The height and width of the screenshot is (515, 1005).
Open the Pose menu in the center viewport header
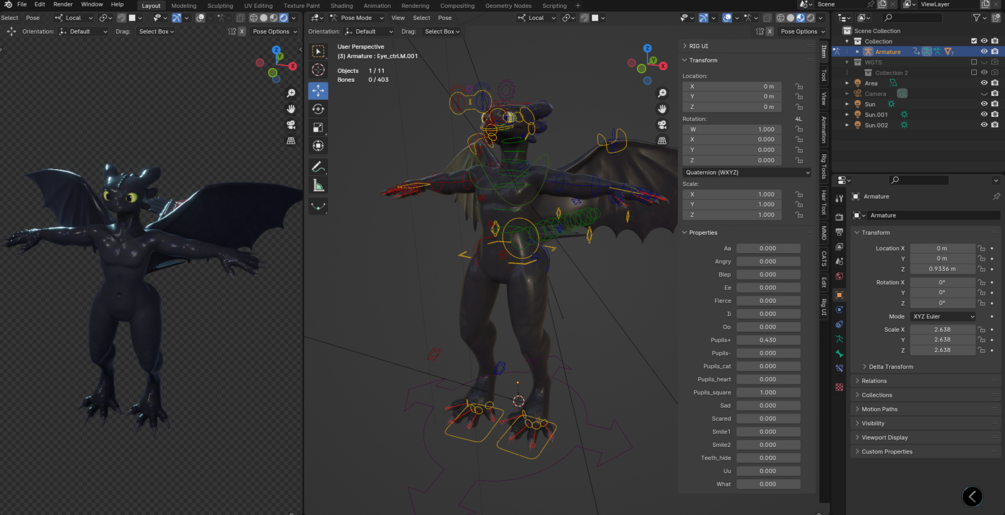[x=445, y=18]
